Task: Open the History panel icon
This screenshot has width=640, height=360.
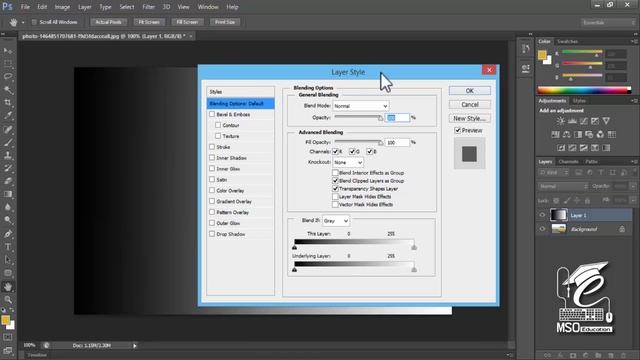Action: [x=526, y=49]
